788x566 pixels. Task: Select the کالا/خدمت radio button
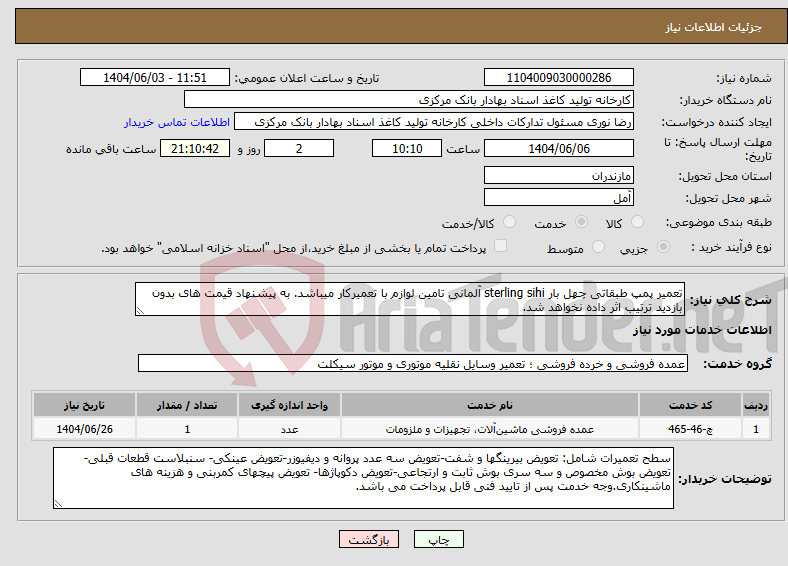click(510, 222)
